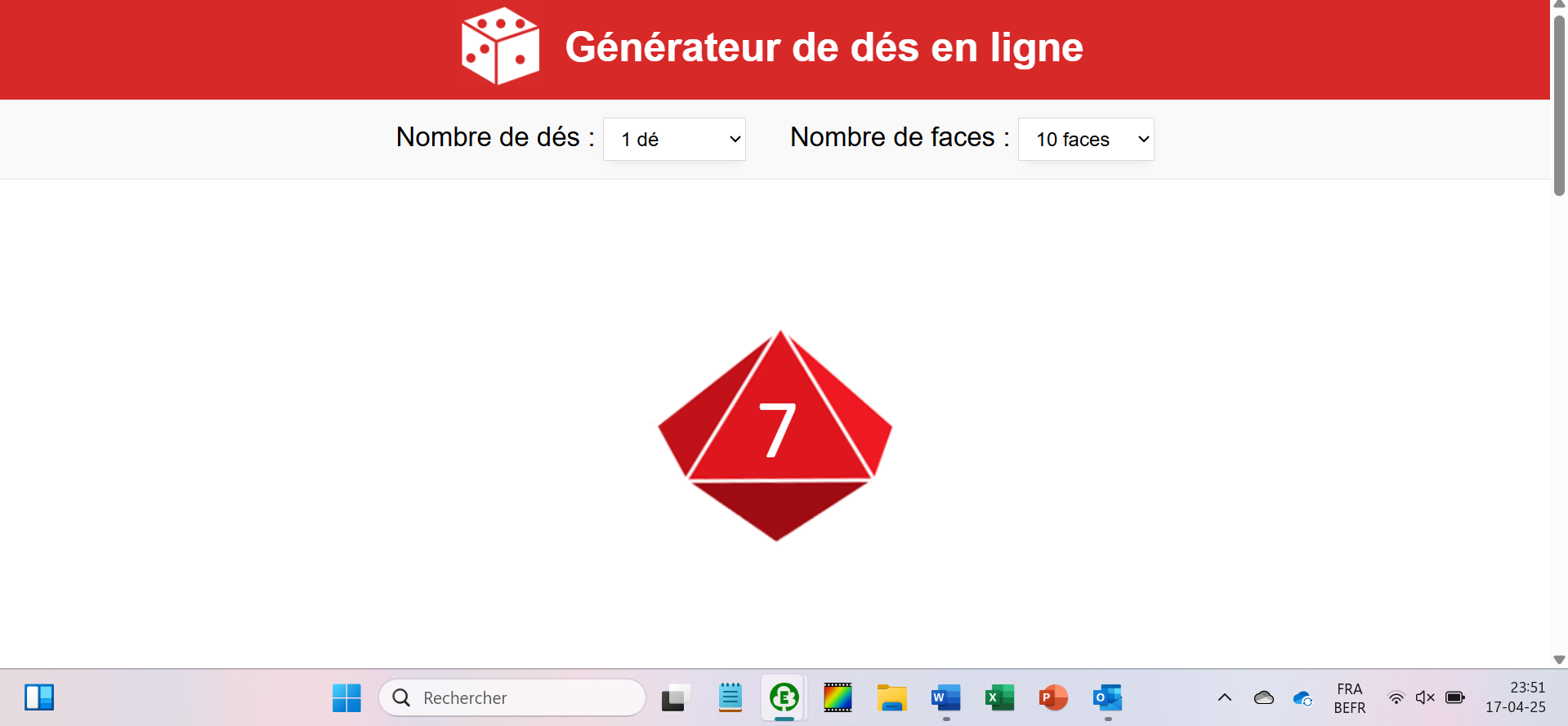This screenshot has width=1568, height=726.
Task: Click the 'Générateur de dés en ligne' title
Action: click(x=824, y=47)
